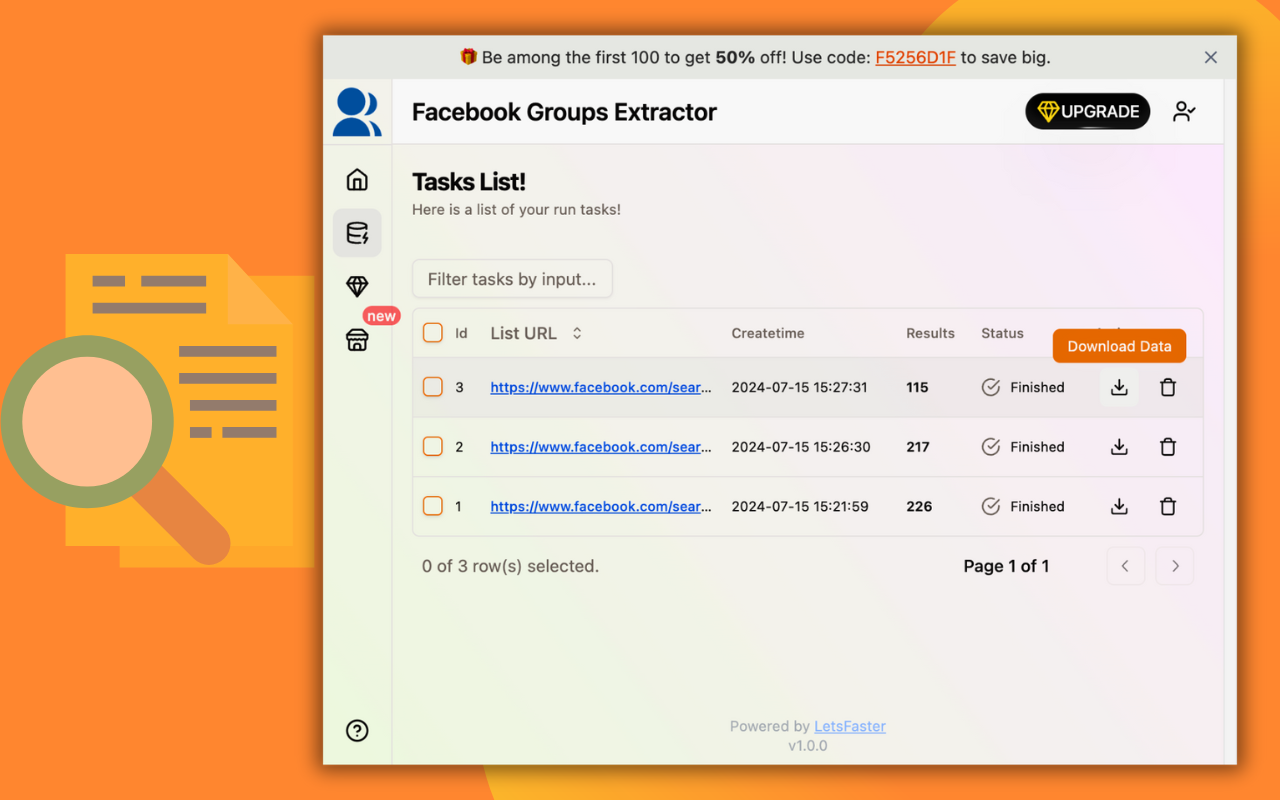Open Facebook URL of task 1
Screen dimensions: 1280x800
[x=601, y=507]
